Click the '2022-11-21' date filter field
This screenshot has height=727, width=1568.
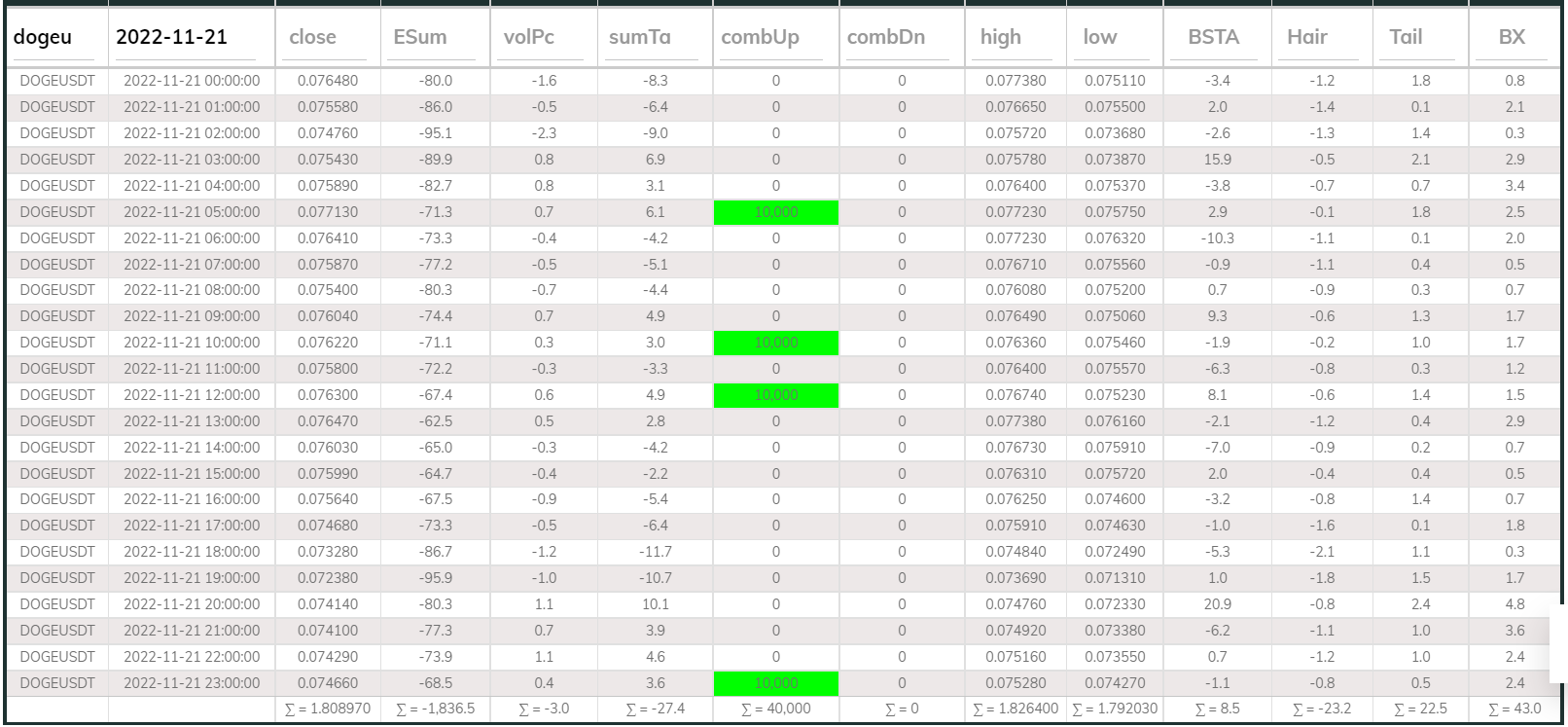(x=186, y=37)
